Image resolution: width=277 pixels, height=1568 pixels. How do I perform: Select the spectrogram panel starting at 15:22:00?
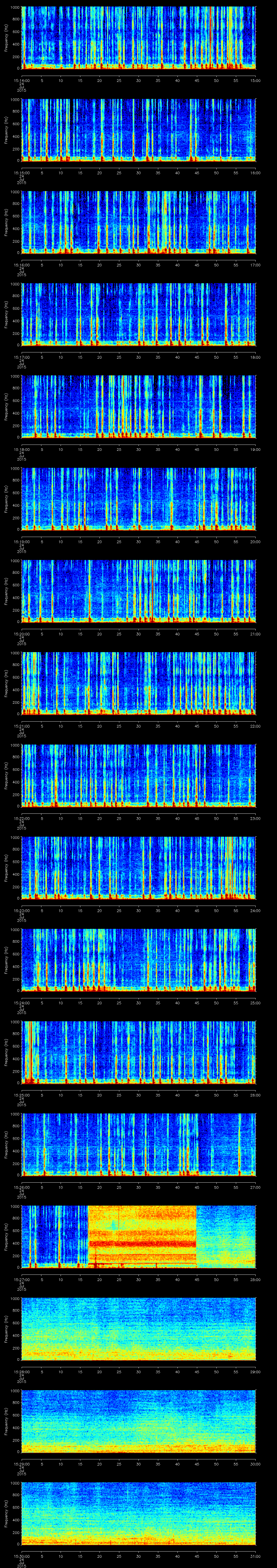coord(138,775)
